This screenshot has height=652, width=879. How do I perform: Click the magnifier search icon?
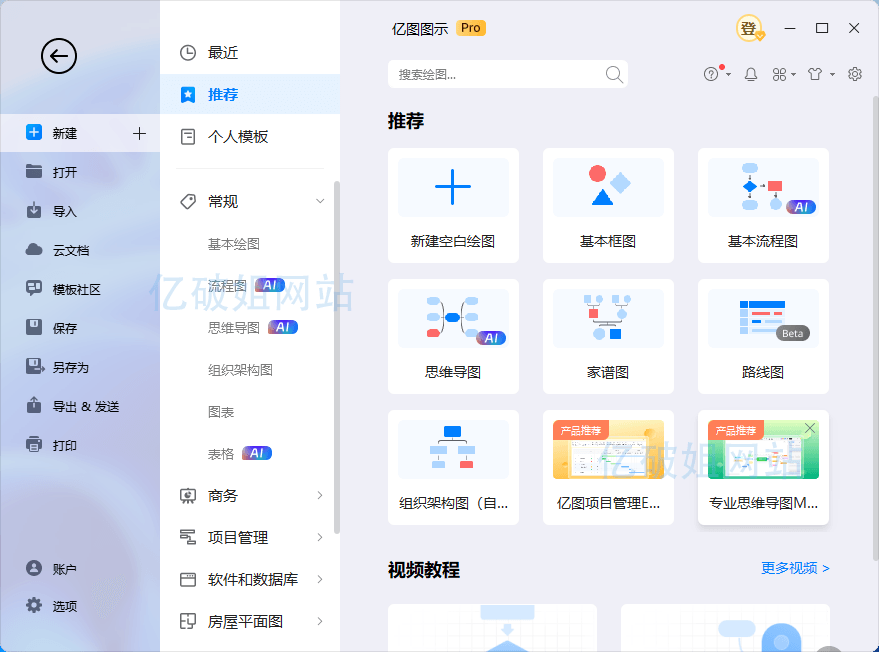pos(614,75)
